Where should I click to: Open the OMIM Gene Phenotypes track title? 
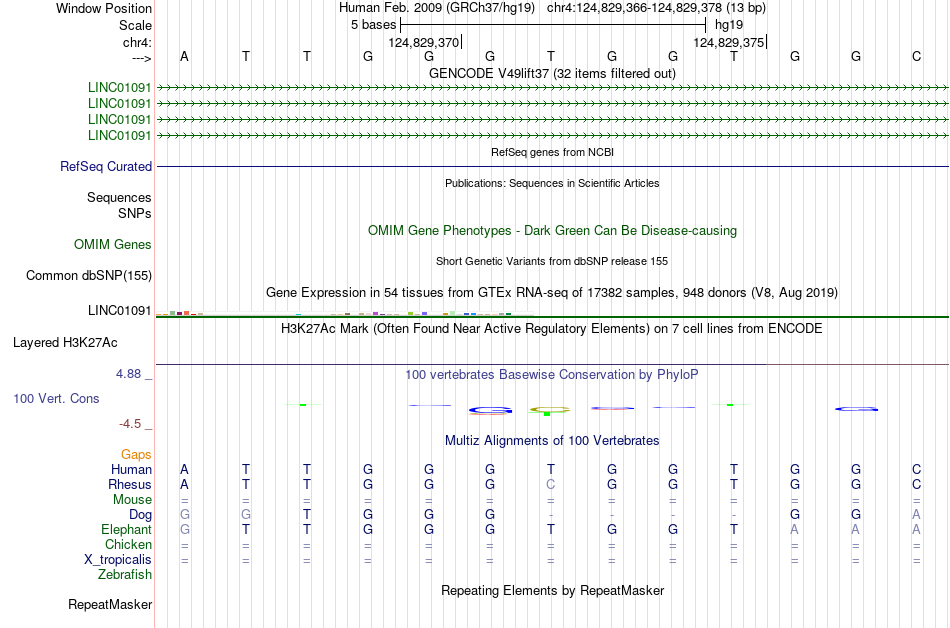pos(552,231)
